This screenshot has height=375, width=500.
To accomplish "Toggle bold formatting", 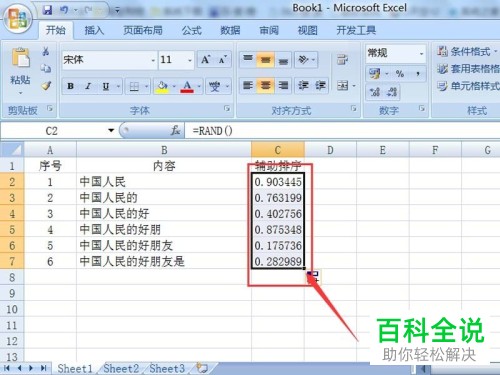I will pyautogui.click(x=71, y=86).
